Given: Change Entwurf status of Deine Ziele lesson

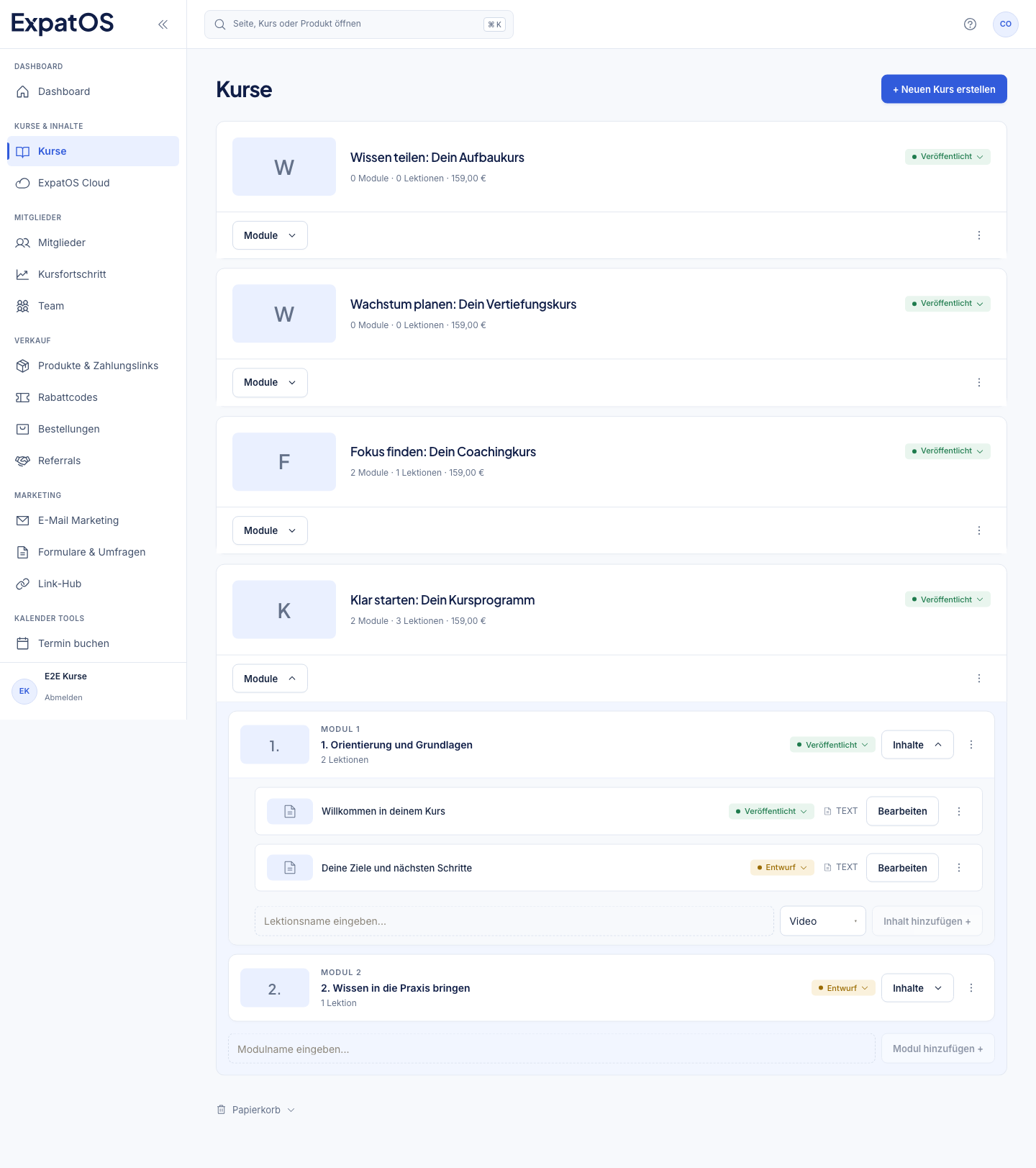Looking at the screenshot, I should (782, 868).
